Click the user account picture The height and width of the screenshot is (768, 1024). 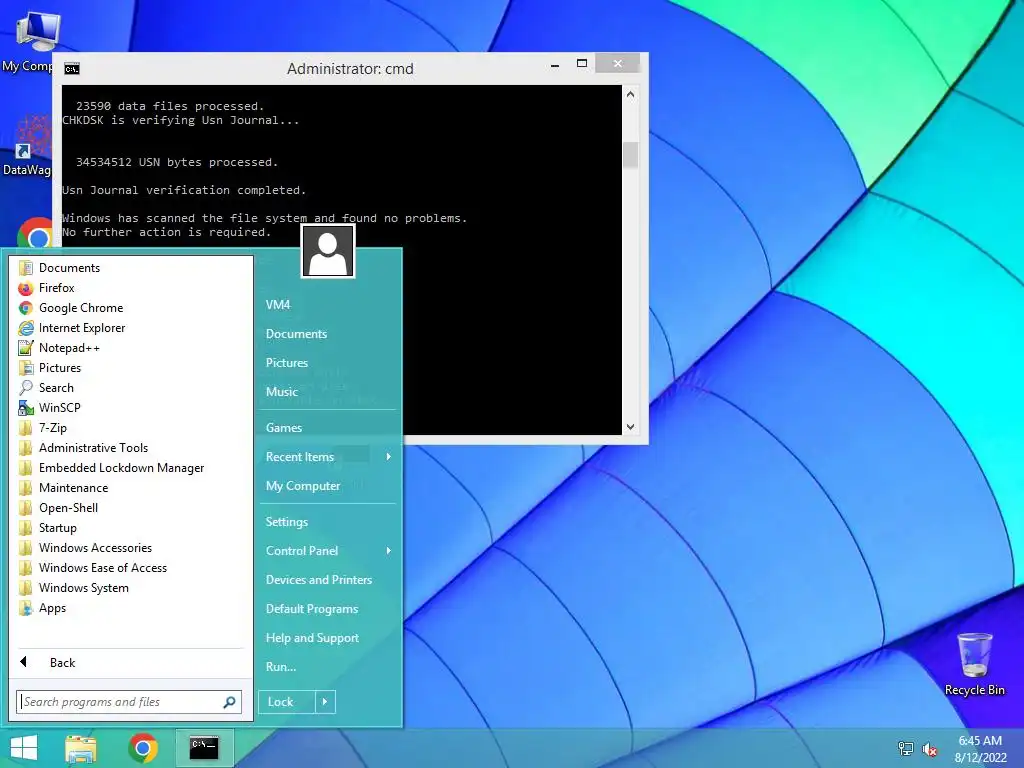[328, 251]
